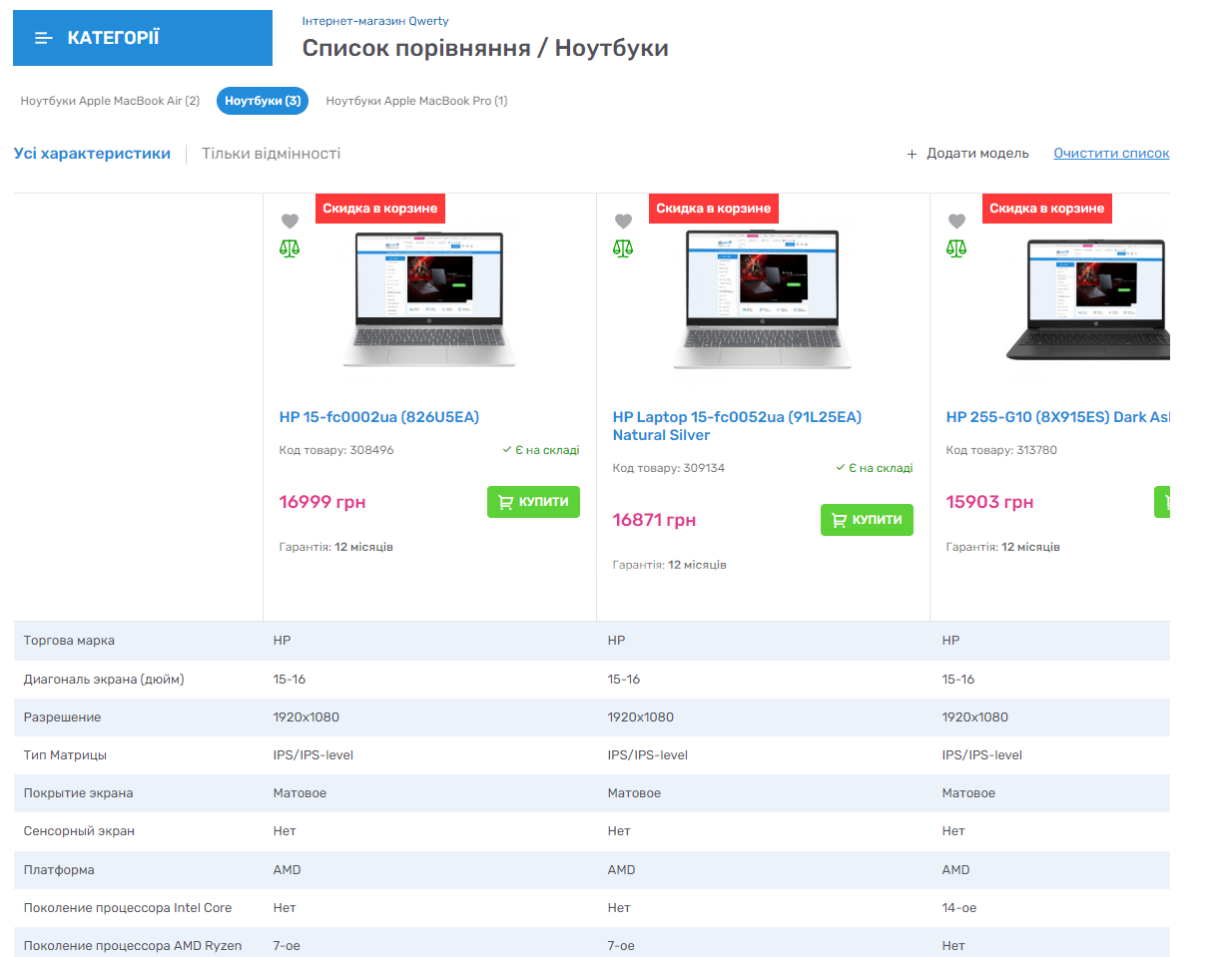This screenshot has width=1232, height=957.
Task: Buy the HP 15-fc0002ua with КУПИТИ button
Action: point(533,502)
